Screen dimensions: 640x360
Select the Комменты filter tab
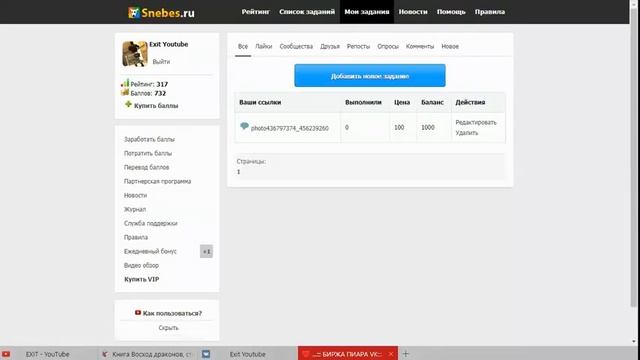[420, 47]
